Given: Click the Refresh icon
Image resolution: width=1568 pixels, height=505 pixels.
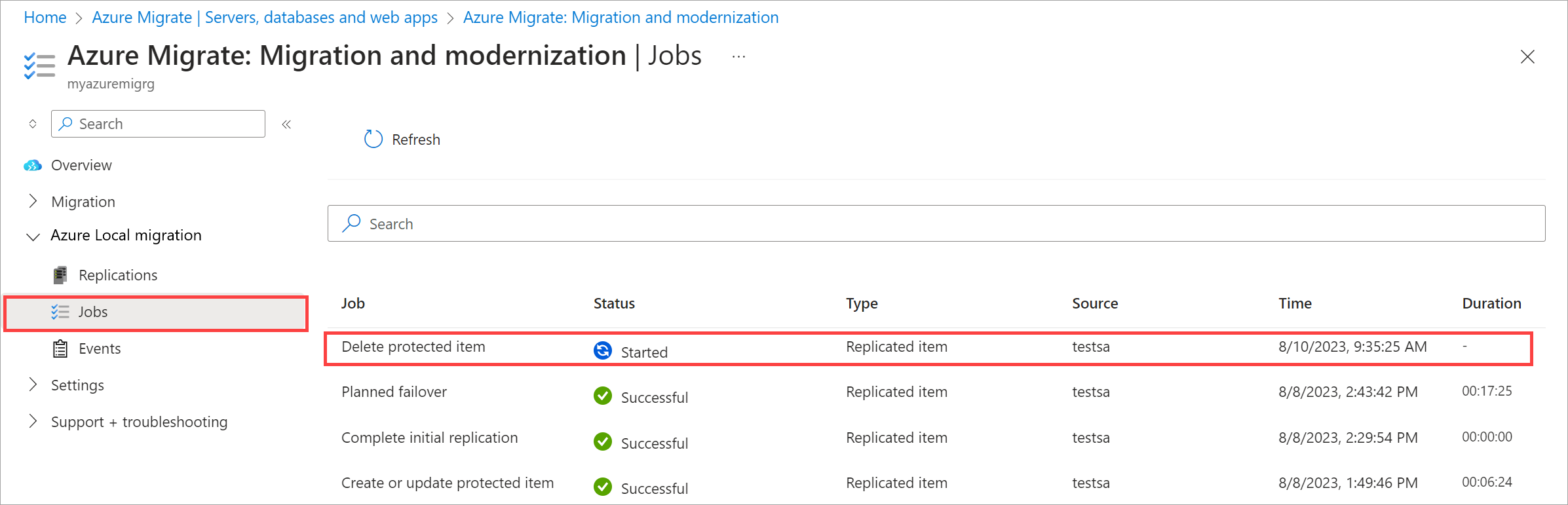Looking at the screenshot, I should (373, 139).
